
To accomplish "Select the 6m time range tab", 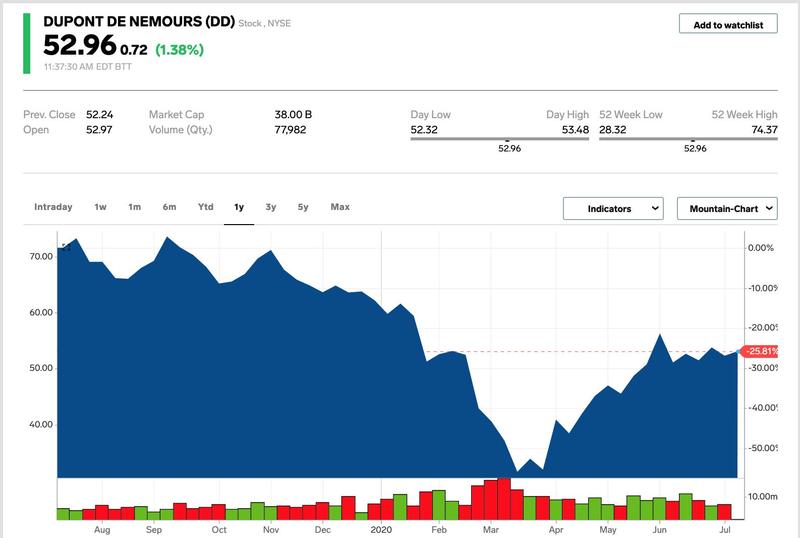I will 169,207.
